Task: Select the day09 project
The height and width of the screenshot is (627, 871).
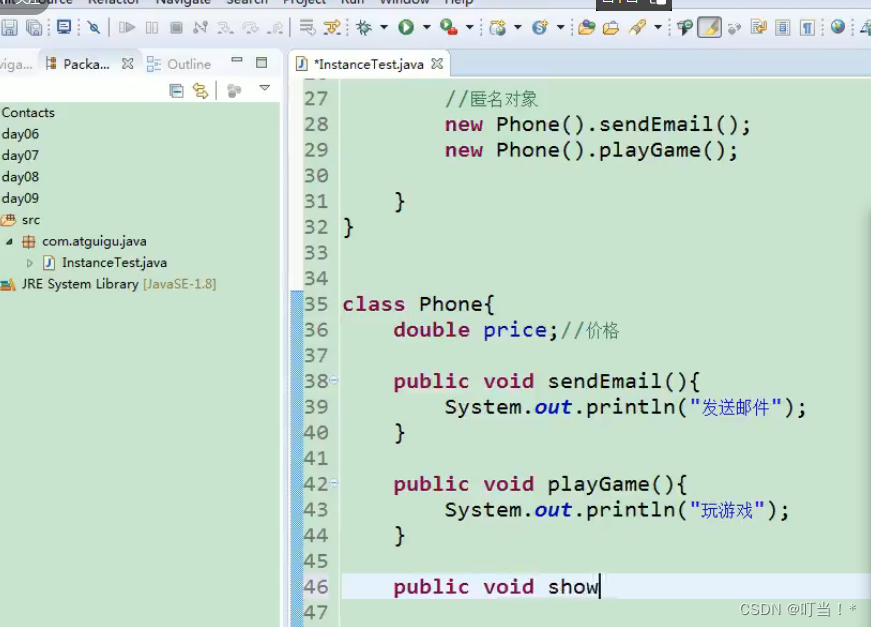Action: point(20,198)
